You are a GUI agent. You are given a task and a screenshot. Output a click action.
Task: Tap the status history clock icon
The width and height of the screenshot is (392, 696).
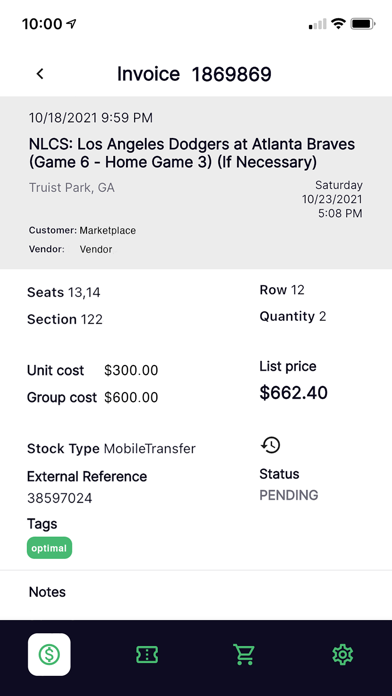pyautogui.click(x=270, y=445)
